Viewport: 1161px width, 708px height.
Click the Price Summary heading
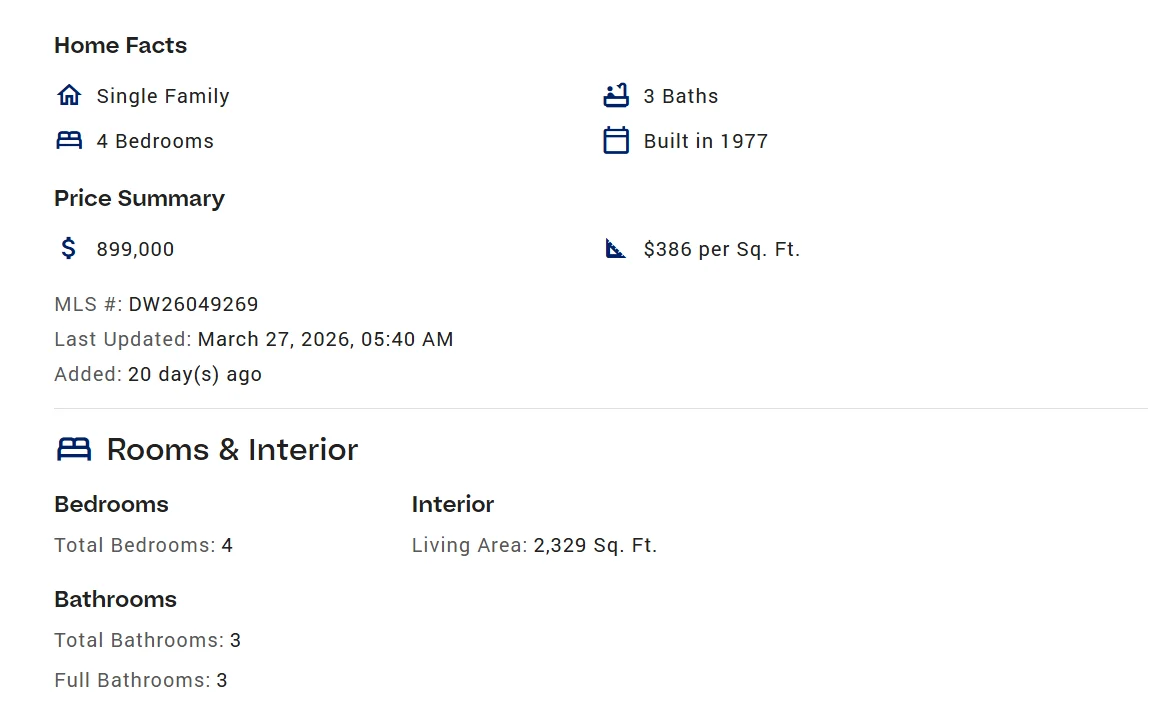tap(139, 198)
